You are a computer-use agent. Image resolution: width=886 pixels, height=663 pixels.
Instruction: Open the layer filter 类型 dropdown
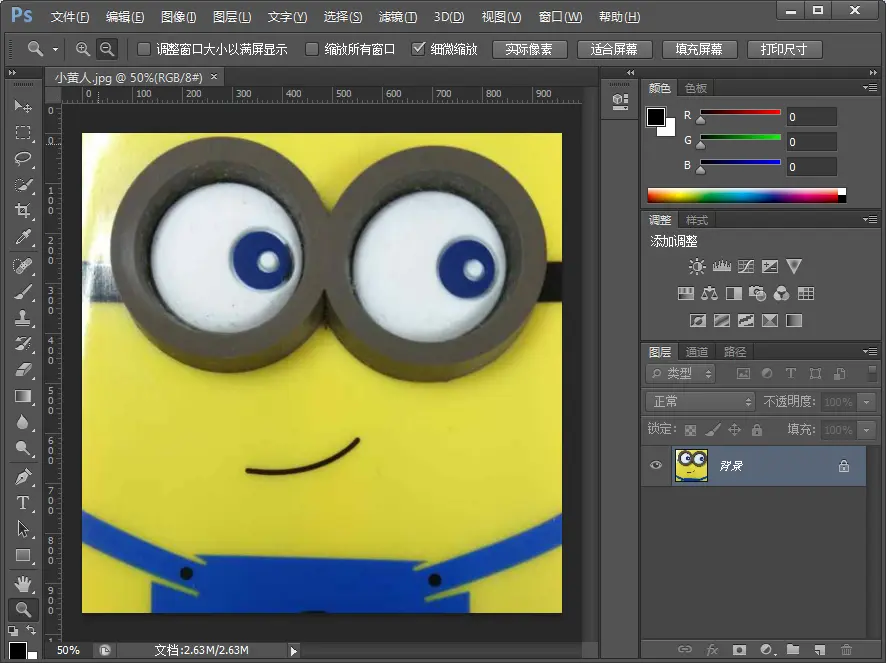[681, 374]
